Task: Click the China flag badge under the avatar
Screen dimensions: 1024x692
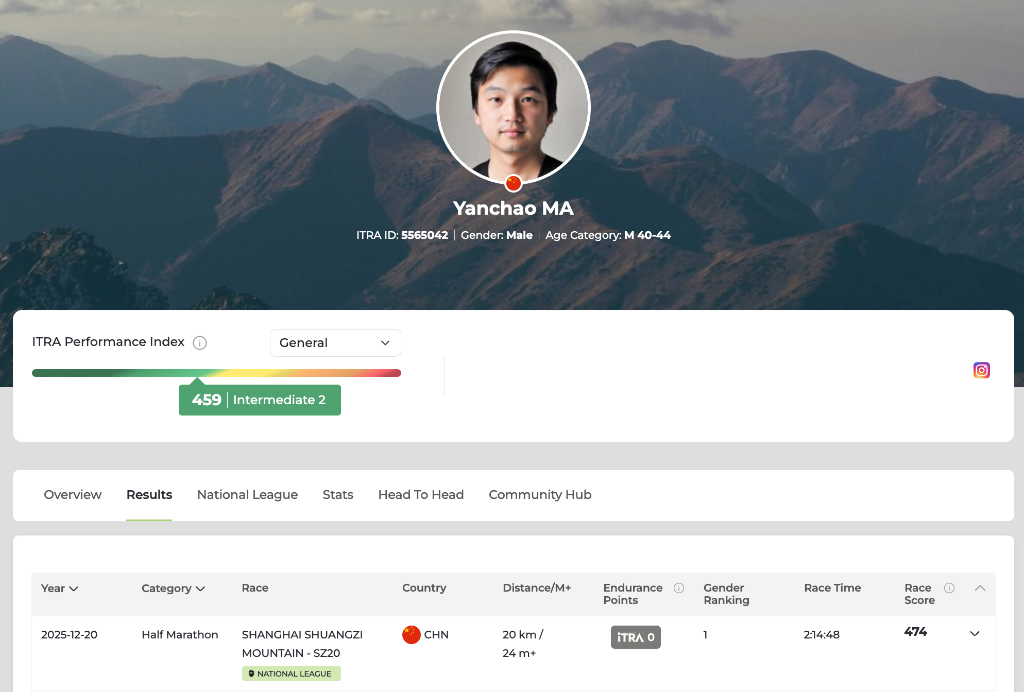Action: click(x=513, y=183)
